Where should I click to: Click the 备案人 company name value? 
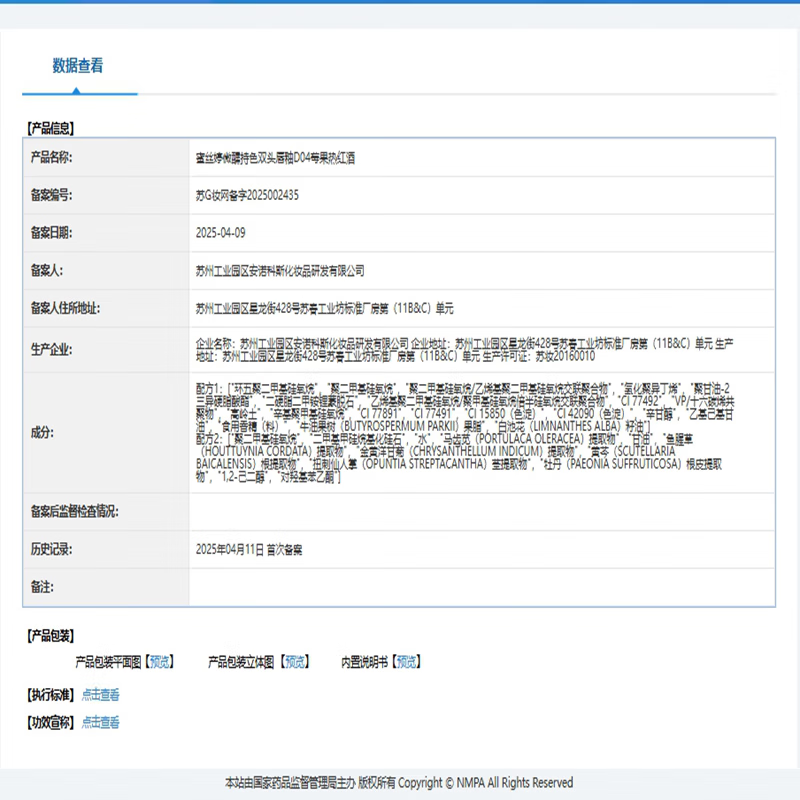coord(280,270)
